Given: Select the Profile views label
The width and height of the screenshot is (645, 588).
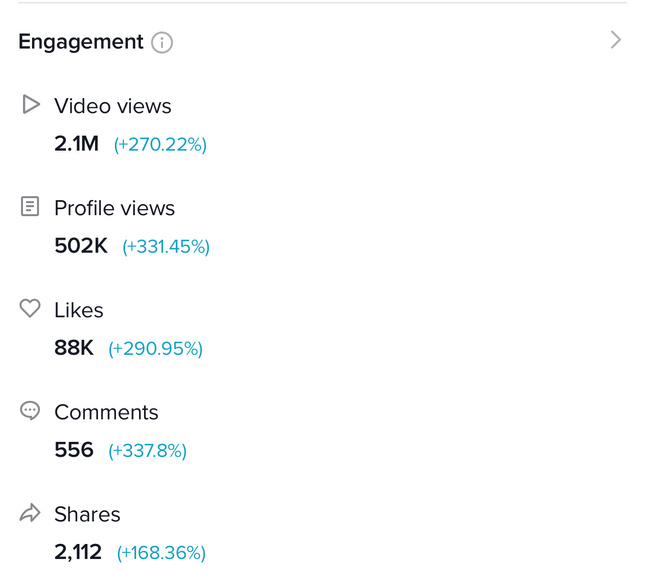Looking at the screenshot, I should [114, 208].
